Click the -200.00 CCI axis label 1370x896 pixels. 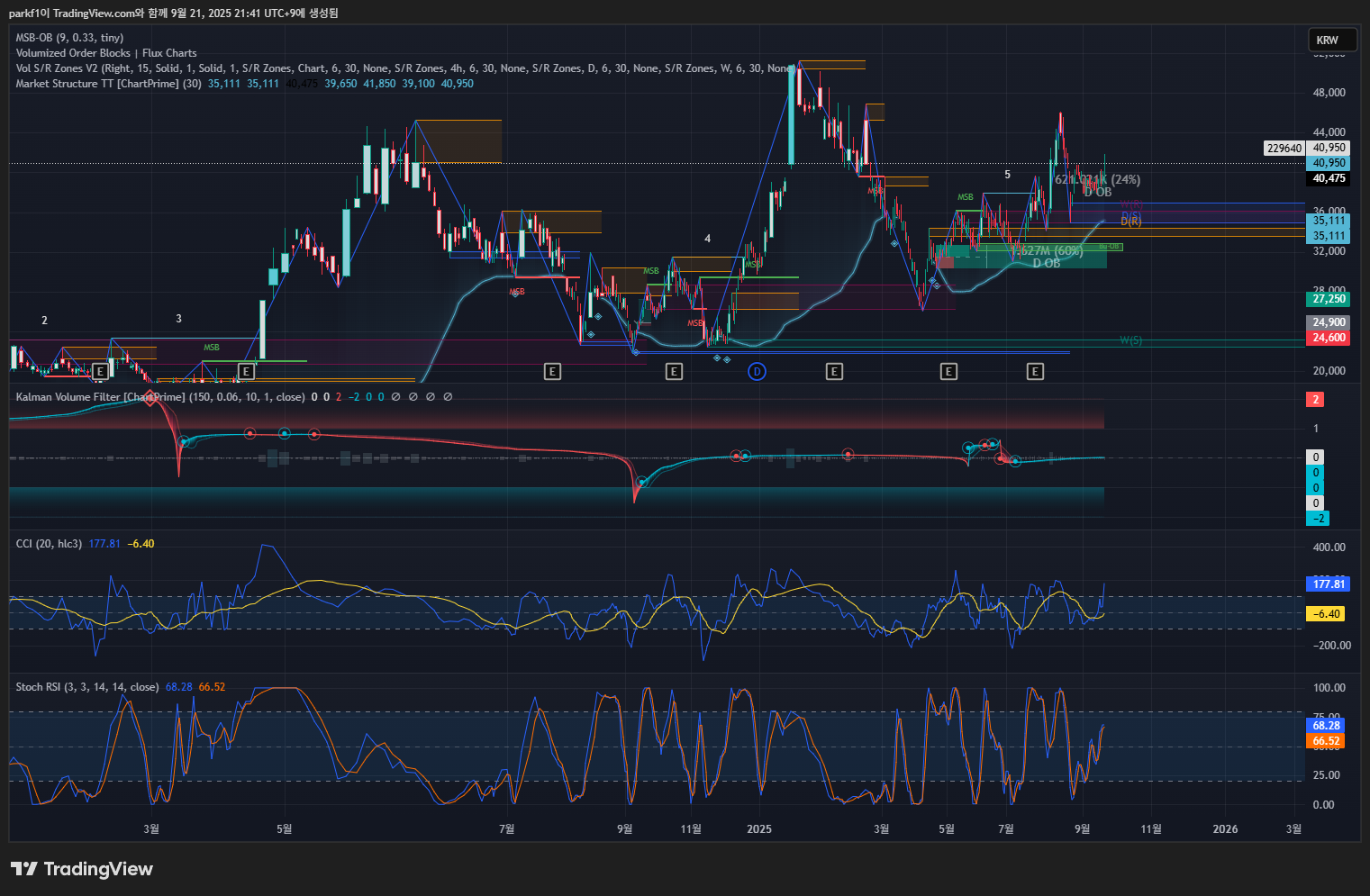tap(1330, 646)
